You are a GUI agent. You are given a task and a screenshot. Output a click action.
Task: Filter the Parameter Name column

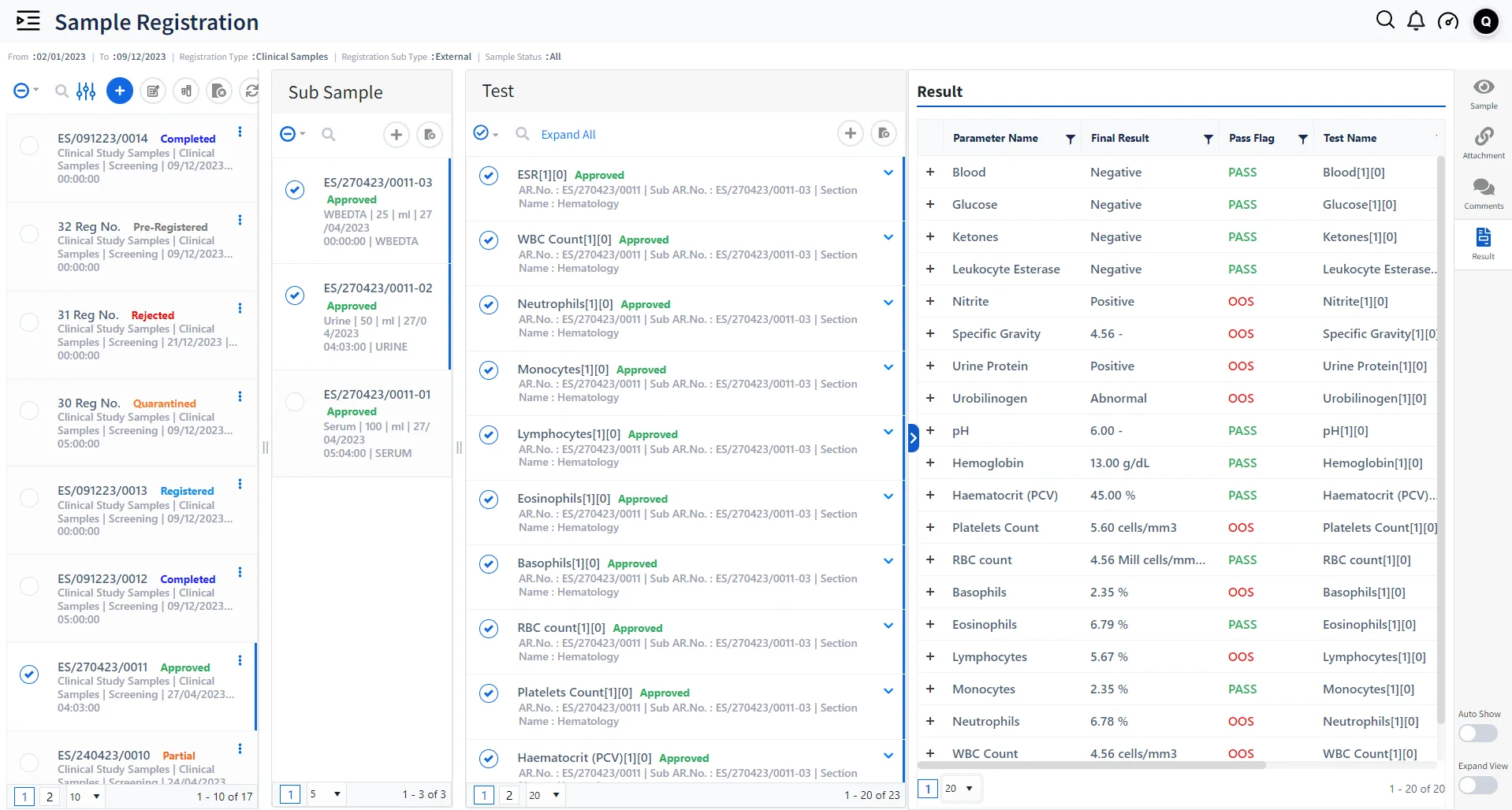[1070, 139]
